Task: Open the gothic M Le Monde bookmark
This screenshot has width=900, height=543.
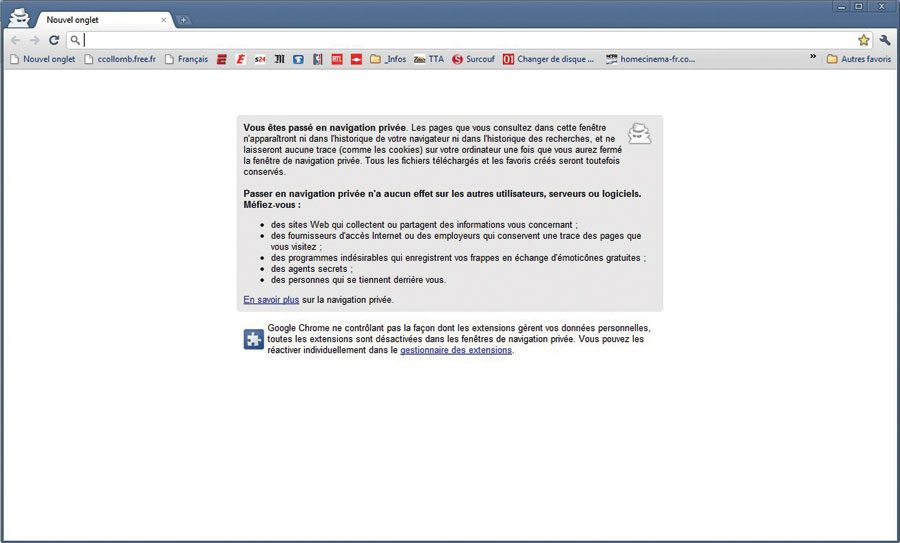Action: tap(280, 59)
